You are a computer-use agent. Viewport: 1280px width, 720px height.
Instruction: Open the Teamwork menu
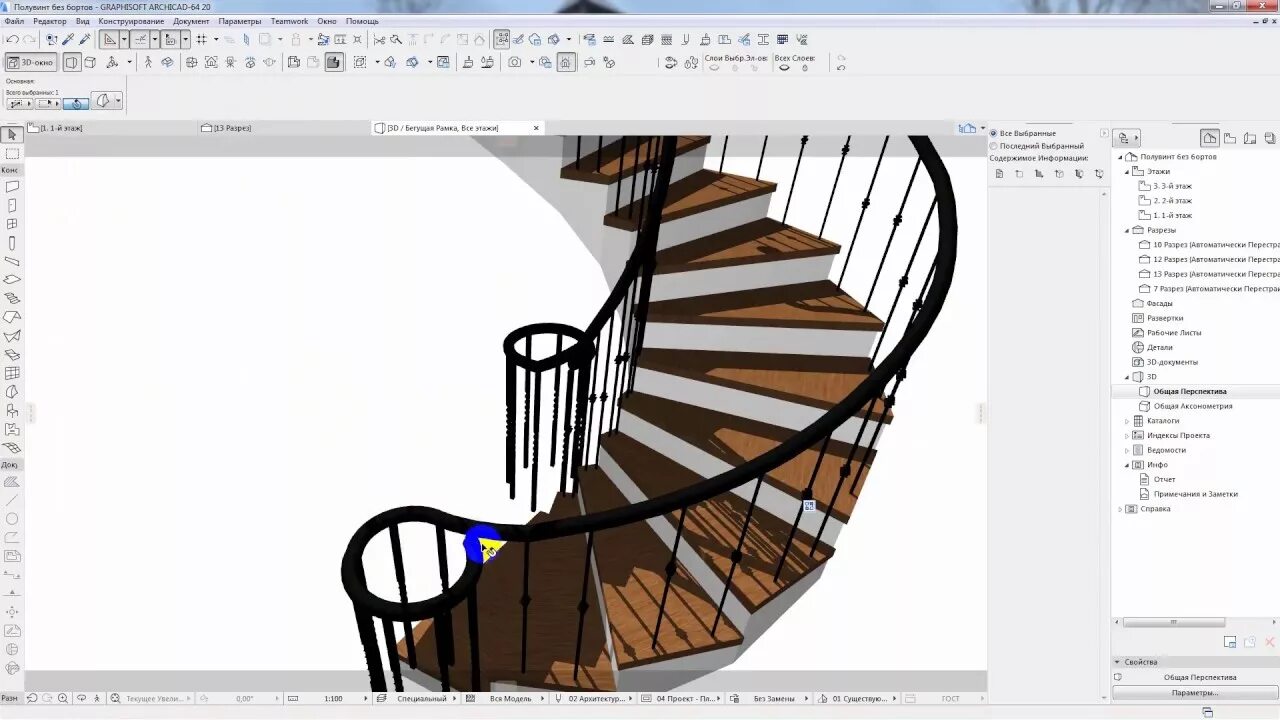point(290,21)
